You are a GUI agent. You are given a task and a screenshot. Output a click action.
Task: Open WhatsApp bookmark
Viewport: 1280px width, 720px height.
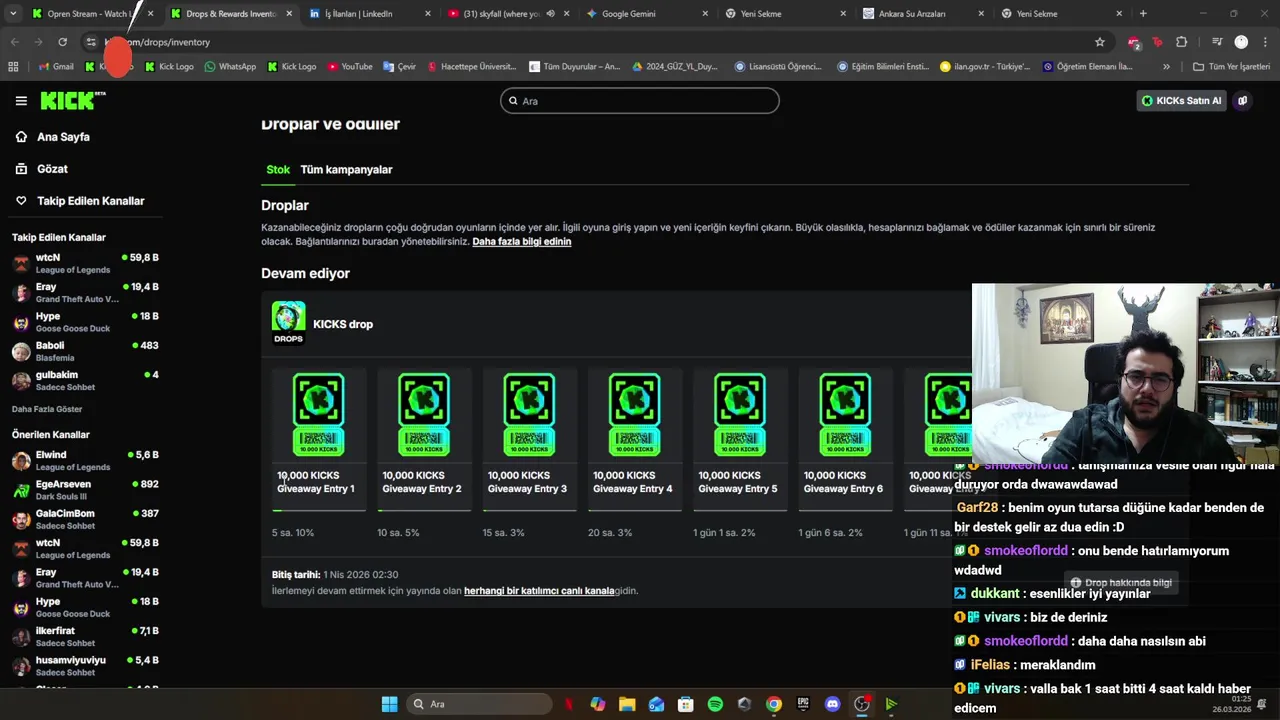pyautogui.click(x=230, y=67)
